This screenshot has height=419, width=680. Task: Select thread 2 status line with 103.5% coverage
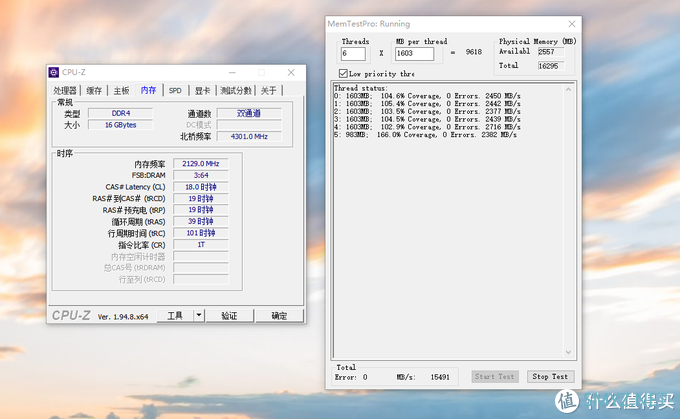pyautogui.click(x=427, y=111)
